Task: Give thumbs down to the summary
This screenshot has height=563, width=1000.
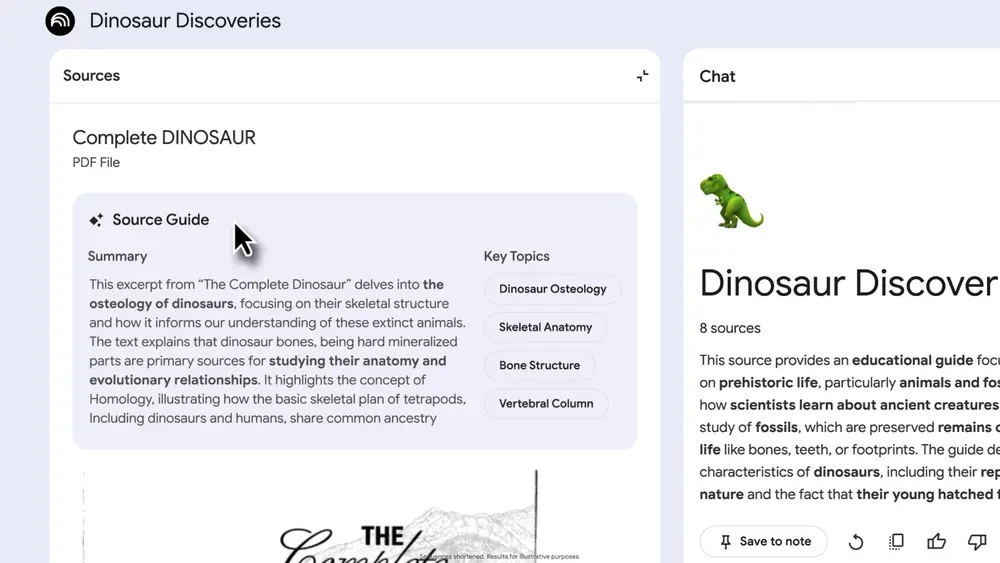Action: point(977,541)
